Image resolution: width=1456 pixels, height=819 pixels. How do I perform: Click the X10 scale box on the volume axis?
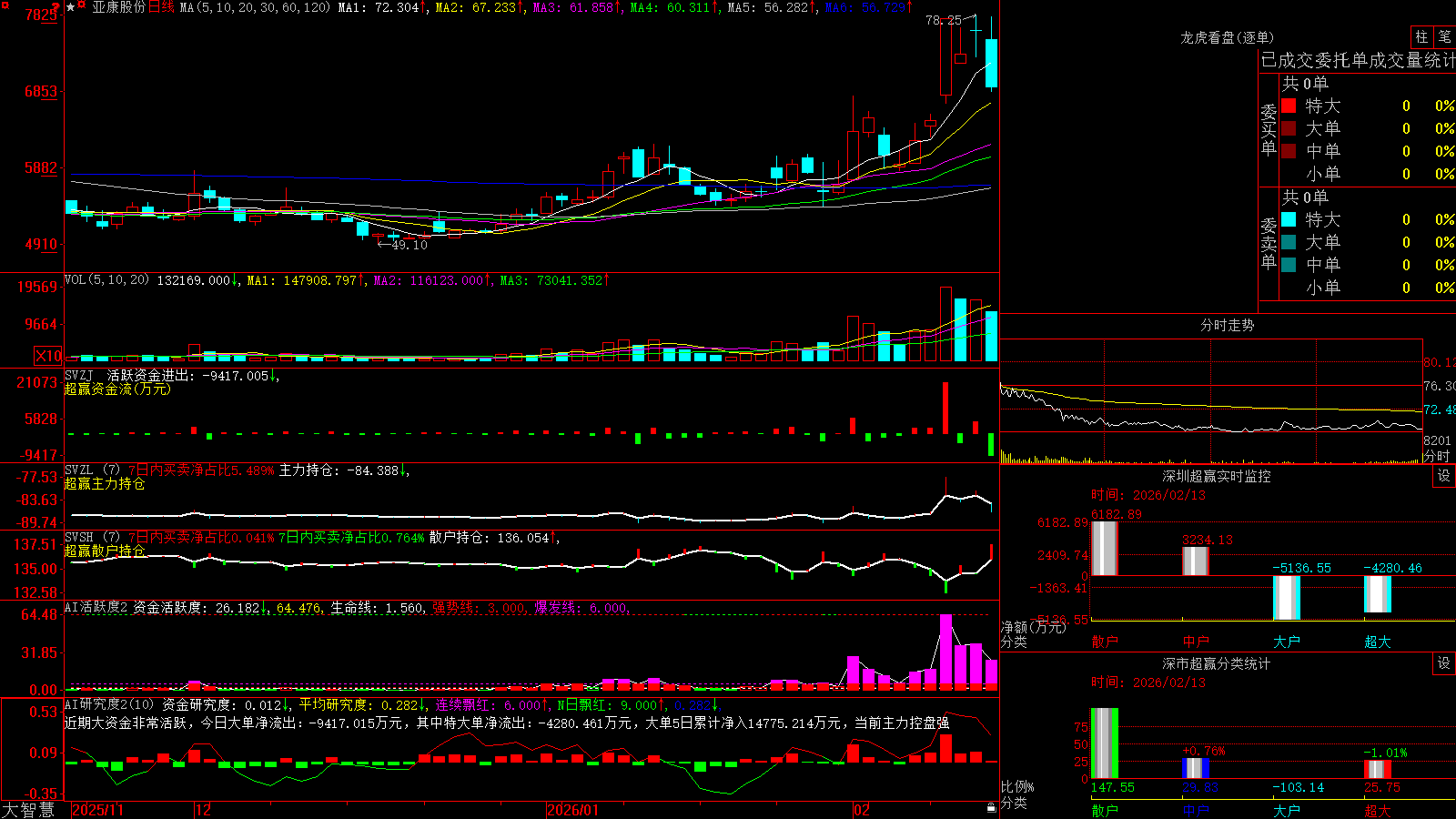[x=48, y=356]
